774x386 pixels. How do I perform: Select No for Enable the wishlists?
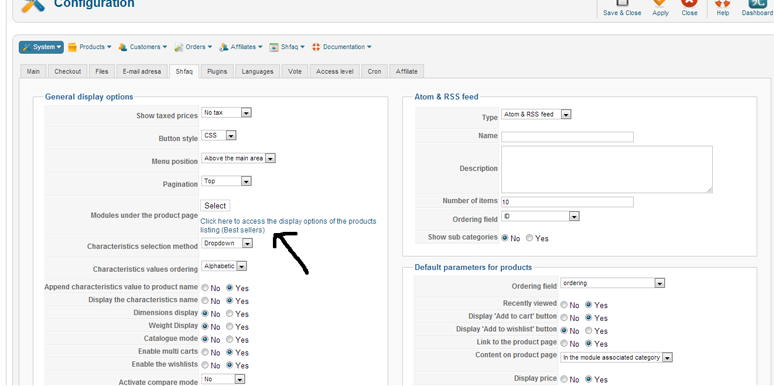[x=205, y=365]
